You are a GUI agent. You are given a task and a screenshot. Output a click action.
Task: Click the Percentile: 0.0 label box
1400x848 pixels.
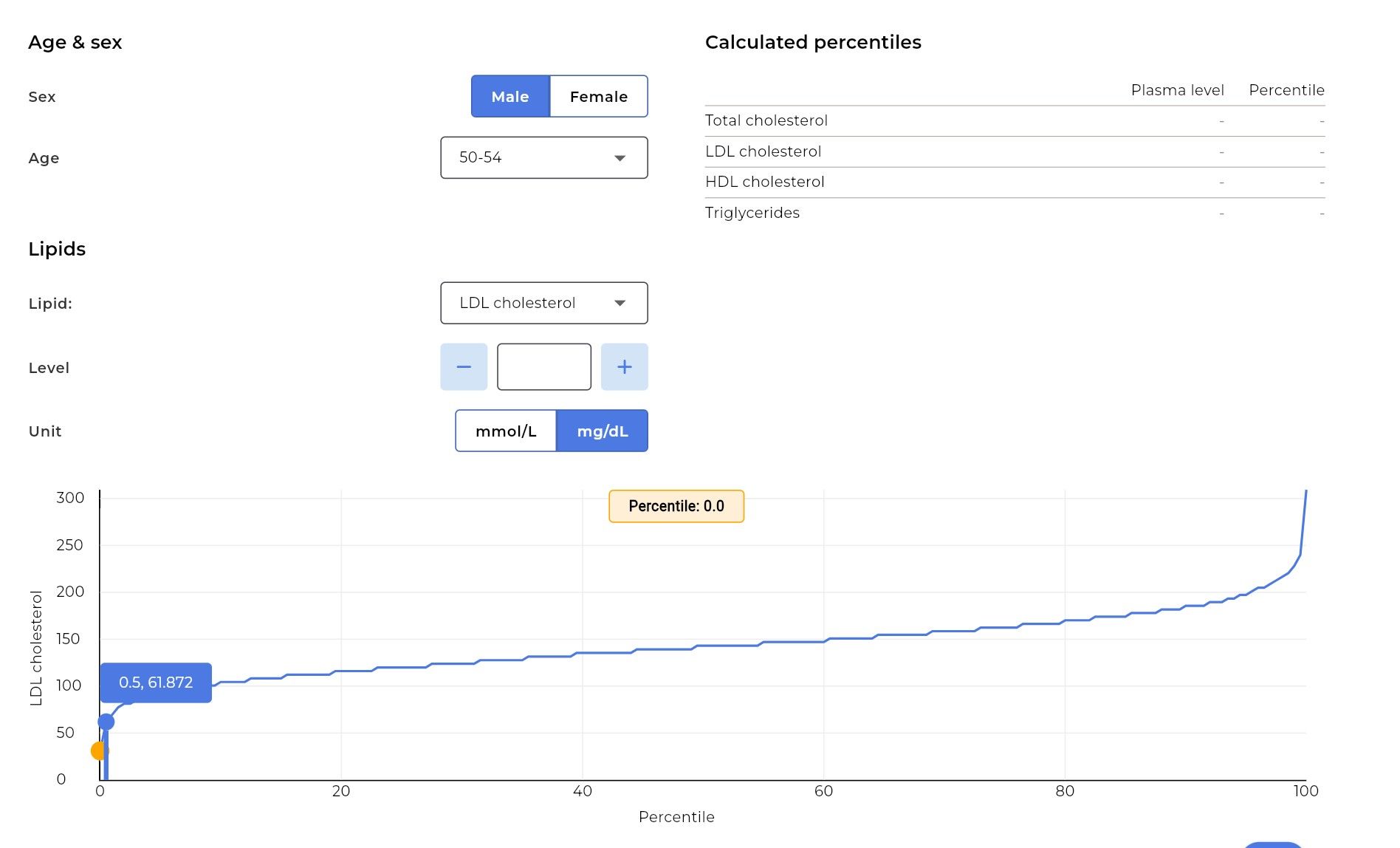676,506
